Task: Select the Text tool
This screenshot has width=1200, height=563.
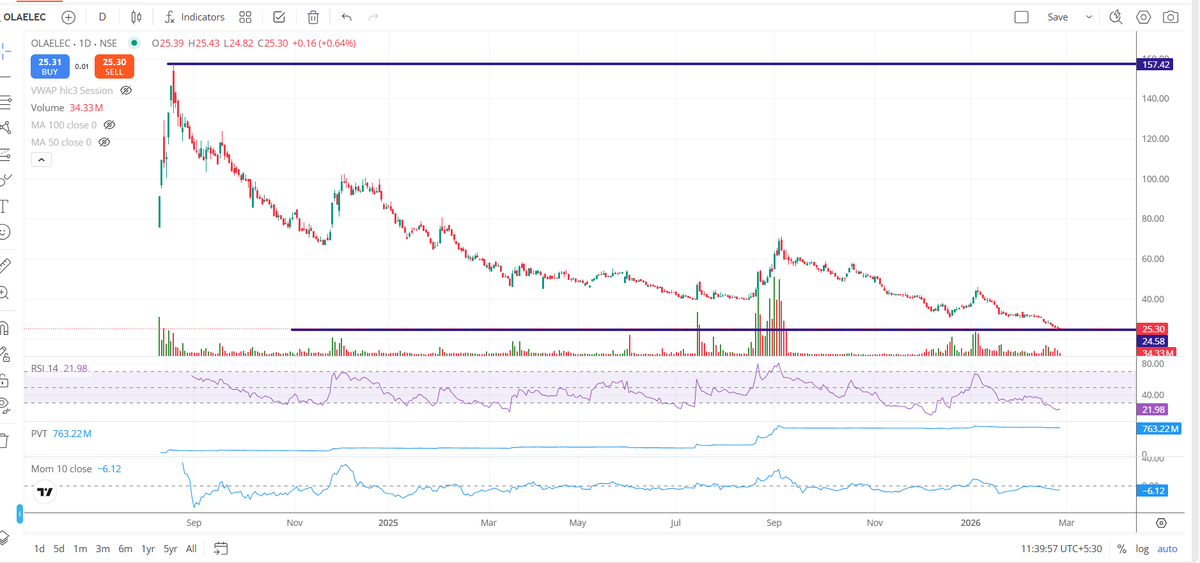Action: pos(4,206)
